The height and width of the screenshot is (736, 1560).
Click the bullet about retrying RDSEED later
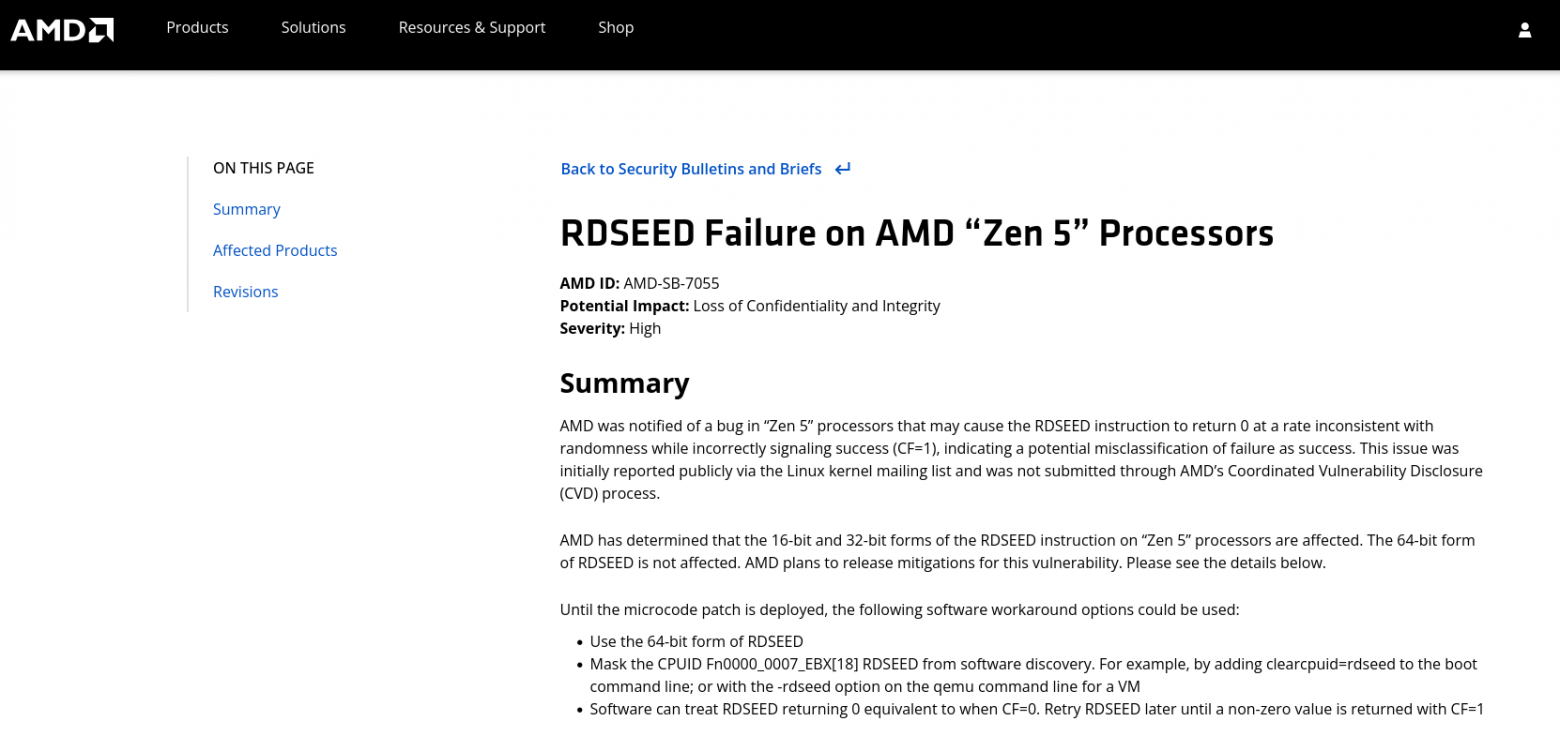pos(1036,709)
